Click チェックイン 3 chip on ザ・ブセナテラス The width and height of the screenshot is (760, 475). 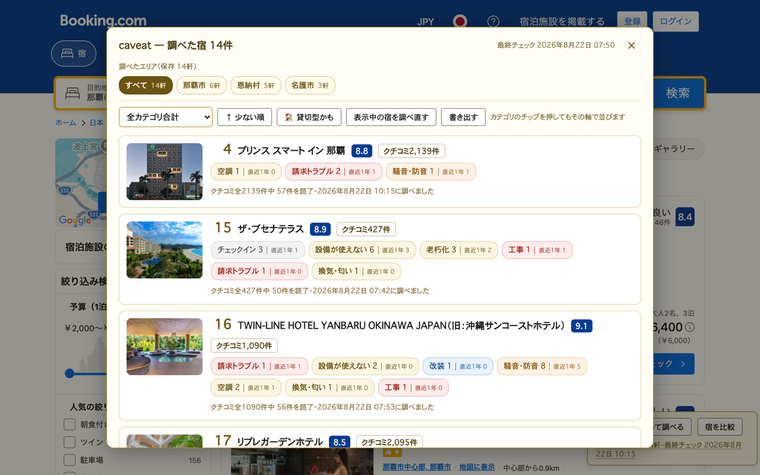tap(258, 250)
